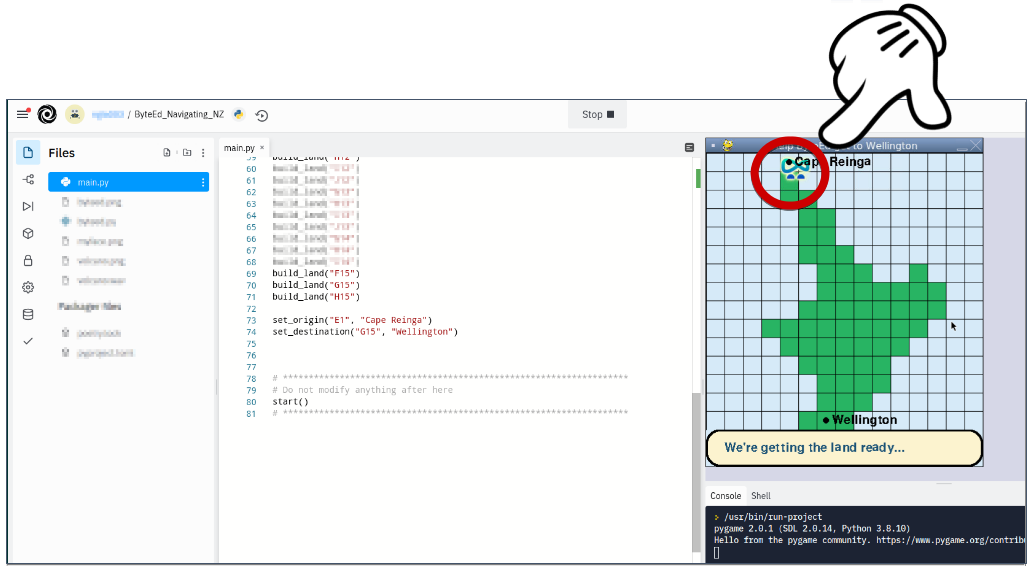
Task: Click line build_land("F15") in the editor
Action: (316, 273)
